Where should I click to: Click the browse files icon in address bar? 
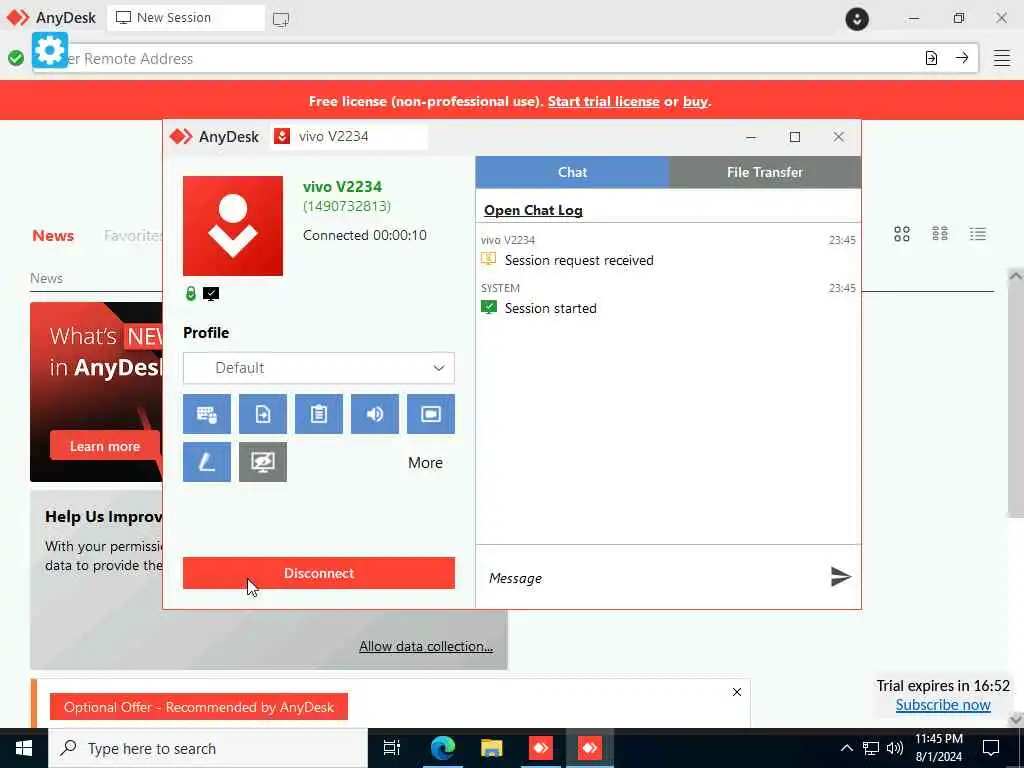coord(931,58)
